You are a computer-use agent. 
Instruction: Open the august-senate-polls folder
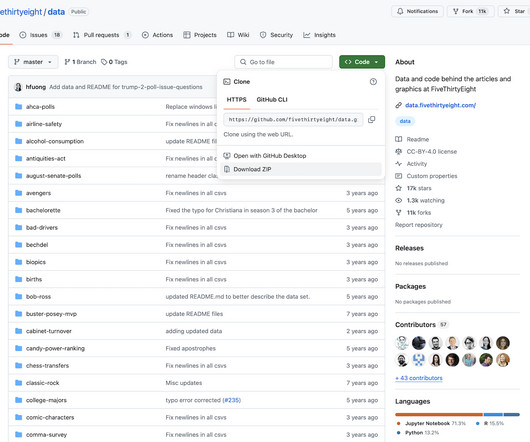click(x=53, y=175)
